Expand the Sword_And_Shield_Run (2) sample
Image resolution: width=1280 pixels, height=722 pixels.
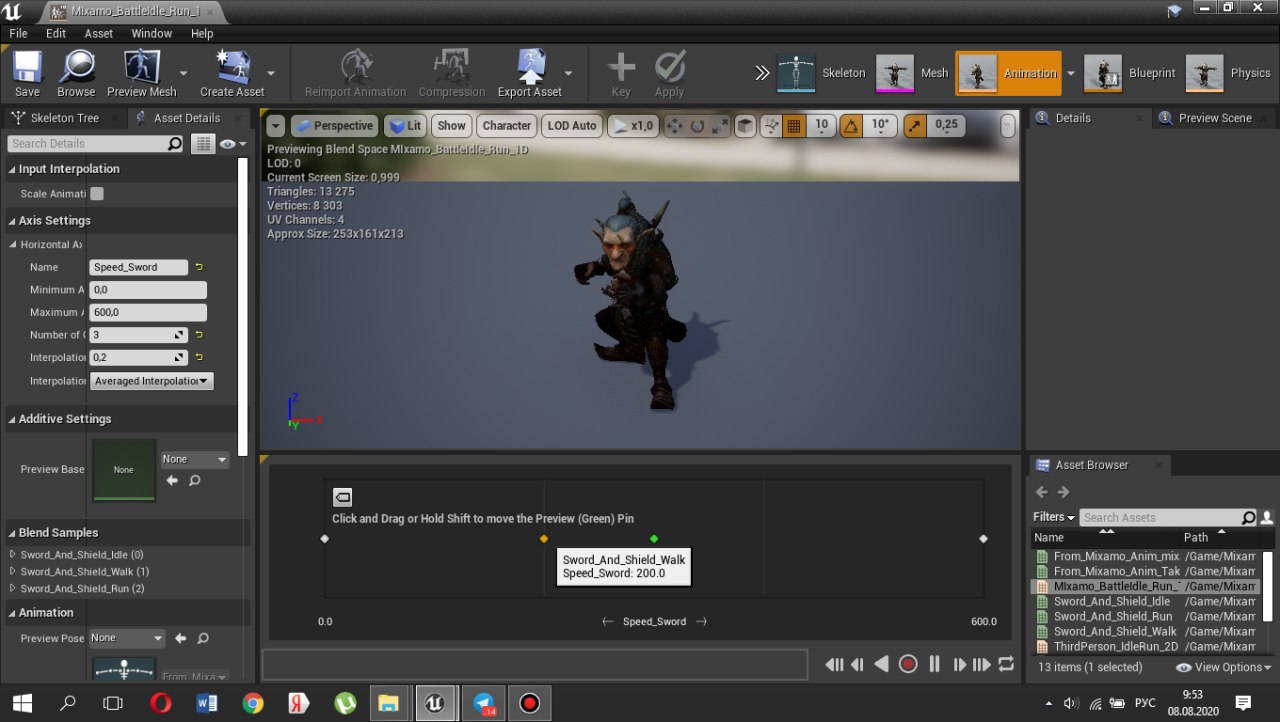[x=12, y=589]
